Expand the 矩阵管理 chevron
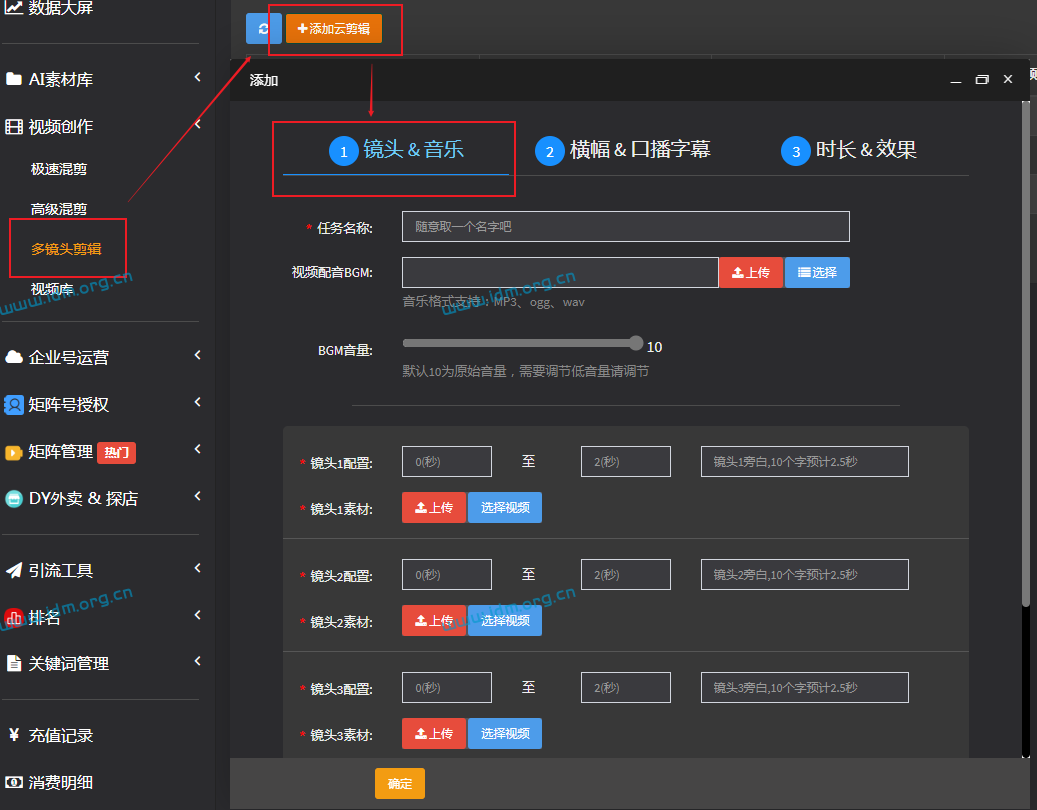The image size is (1037, 810). click(198, 449)
